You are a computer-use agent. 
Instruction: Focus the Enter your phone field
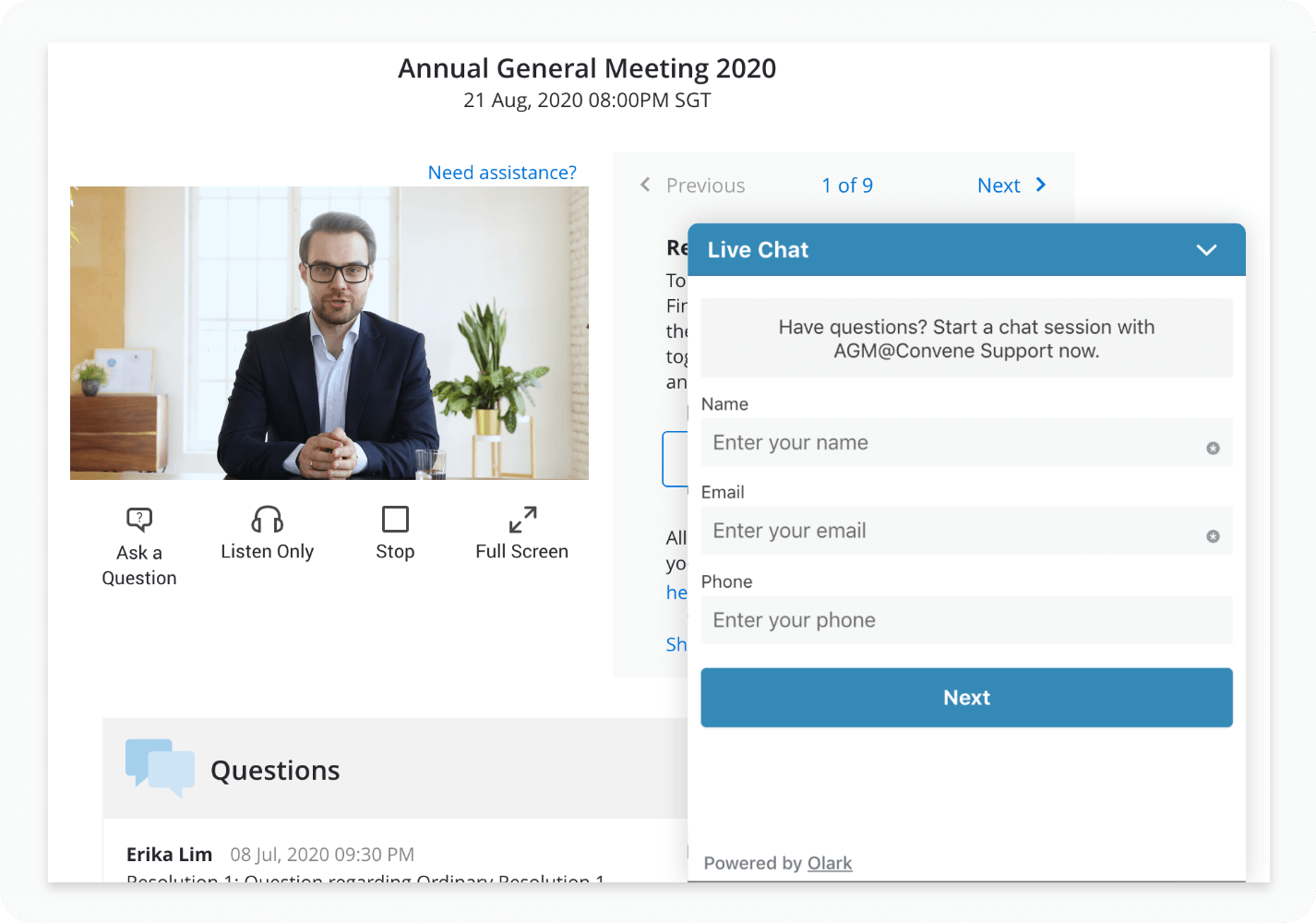[x=966, y=620]
